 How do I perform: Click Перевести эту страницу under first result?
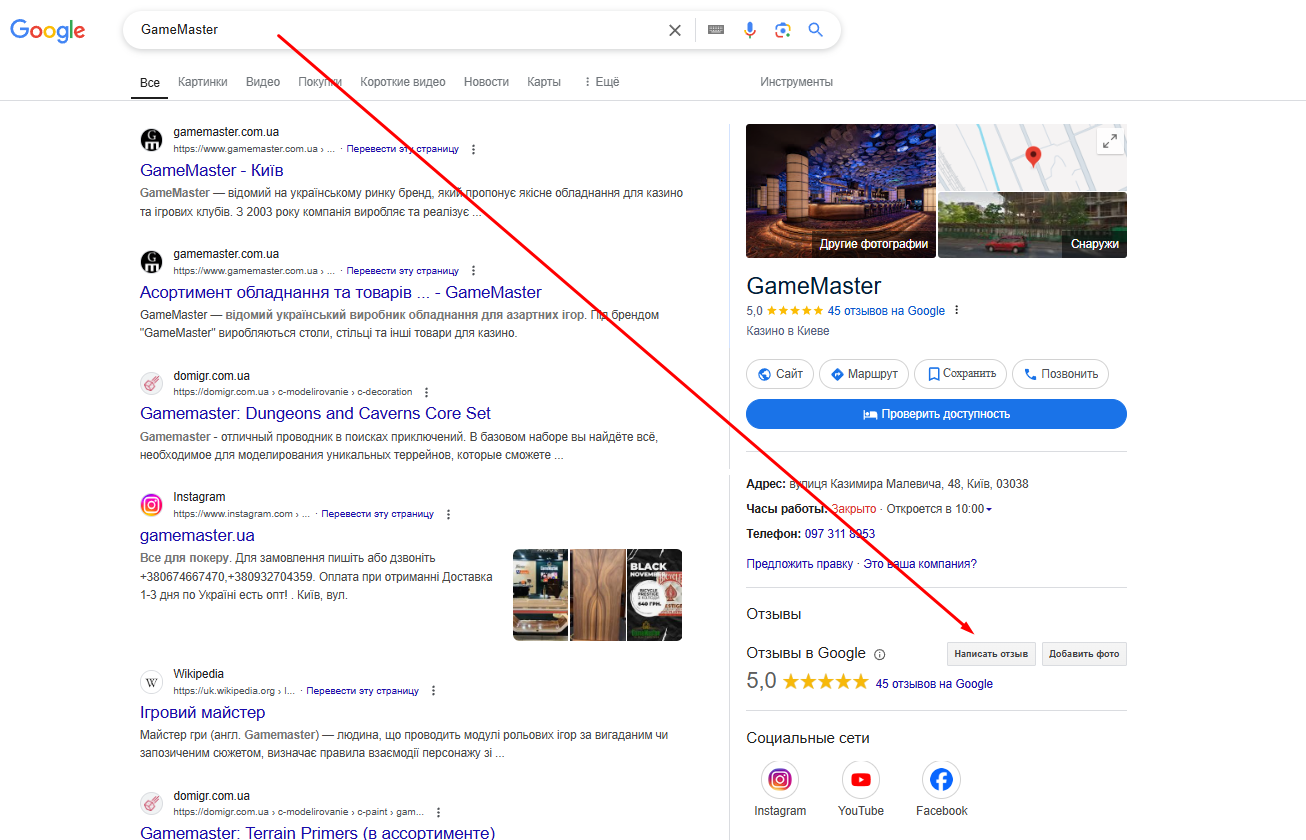pos(403,149)
